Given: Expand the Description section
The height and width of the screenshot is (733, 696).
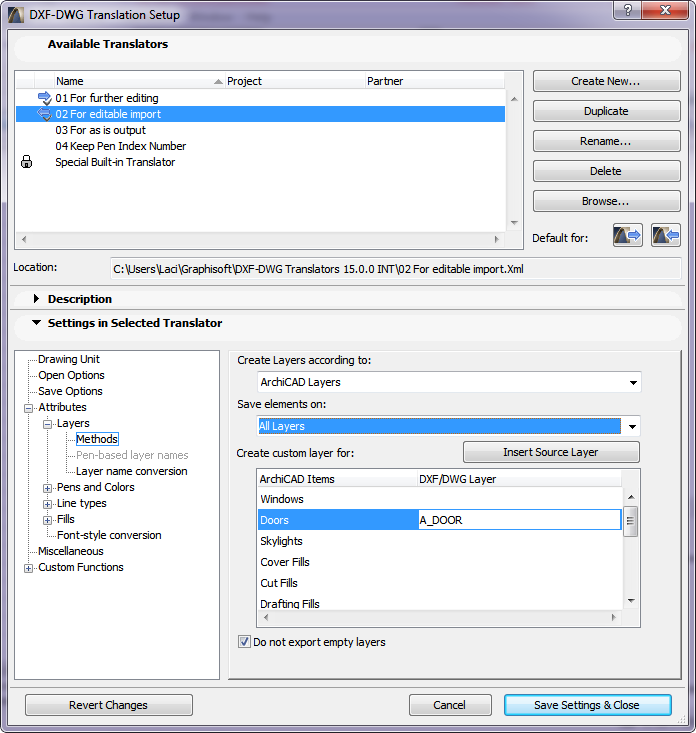Looking at the screenshot, I should click(x=36, y=299).
